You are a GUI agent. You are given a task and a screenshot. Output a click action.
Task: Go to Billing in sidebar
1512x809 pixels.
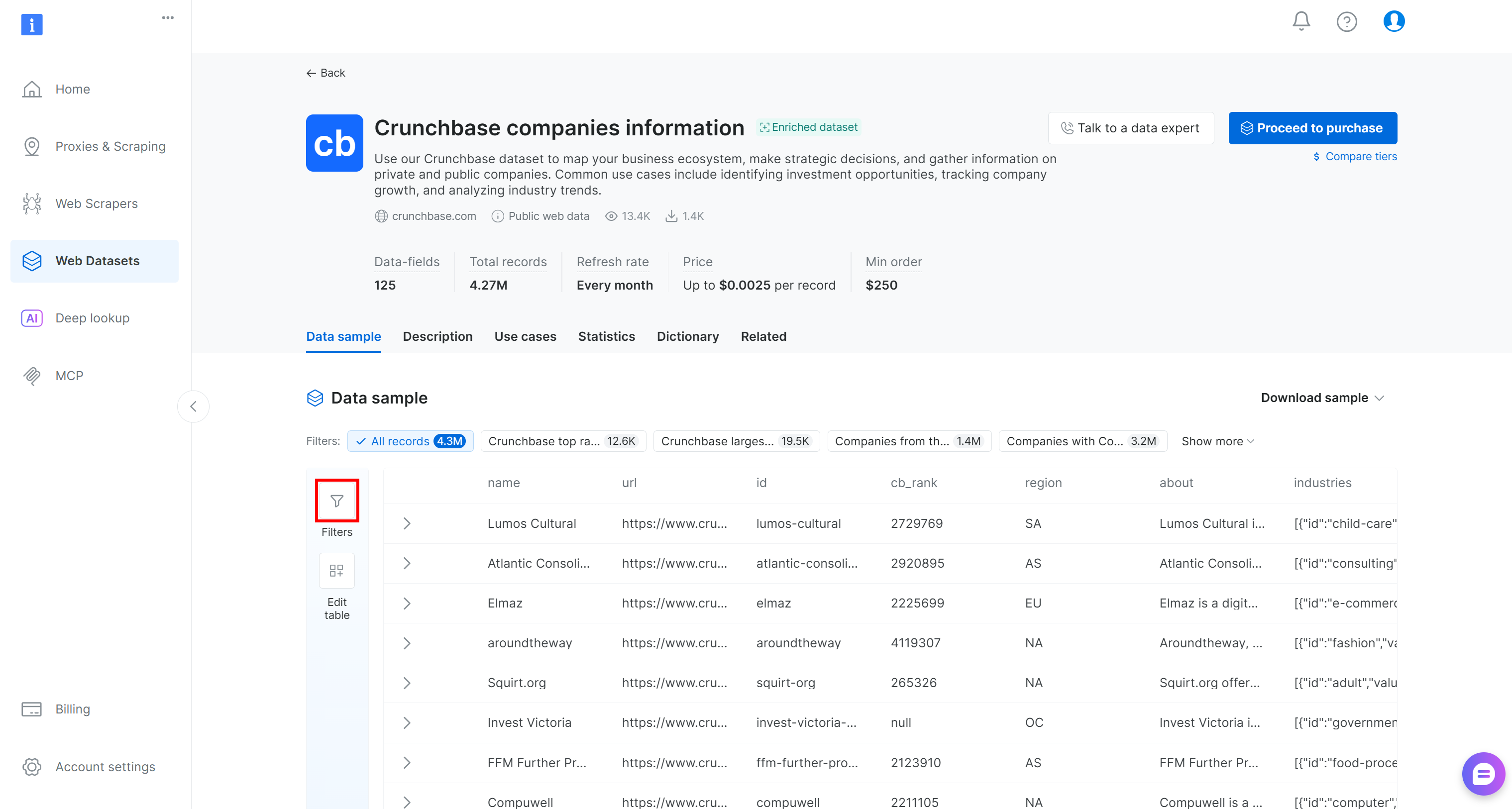click(72, 708)
